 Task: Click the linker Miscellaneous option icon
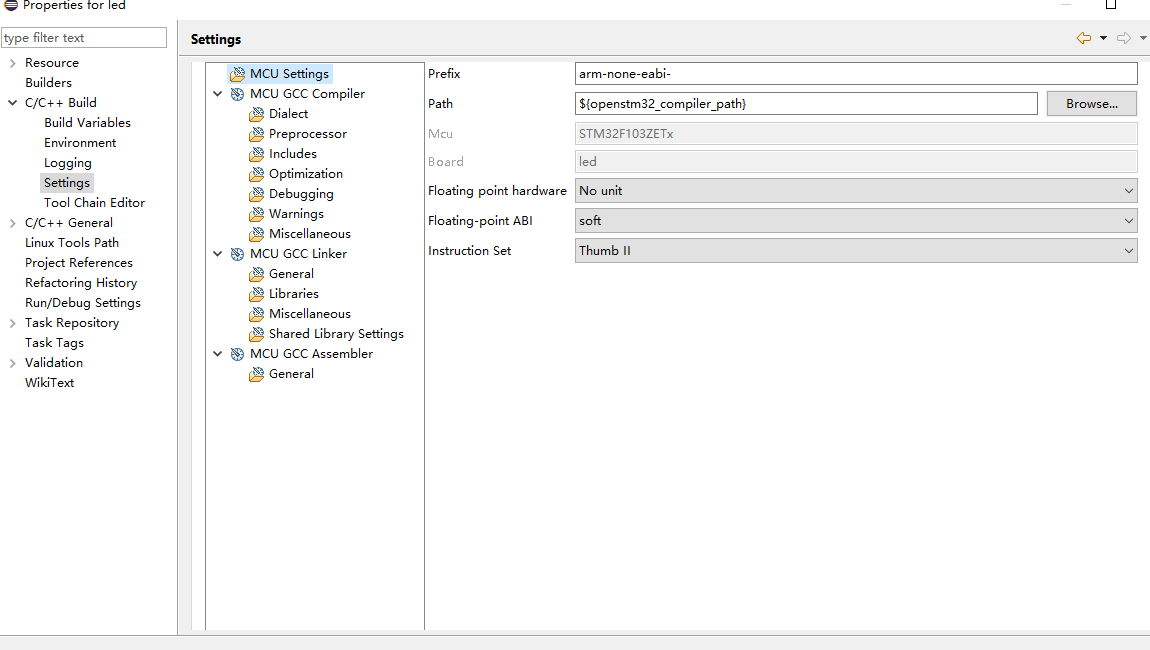(x=257, y=314)
